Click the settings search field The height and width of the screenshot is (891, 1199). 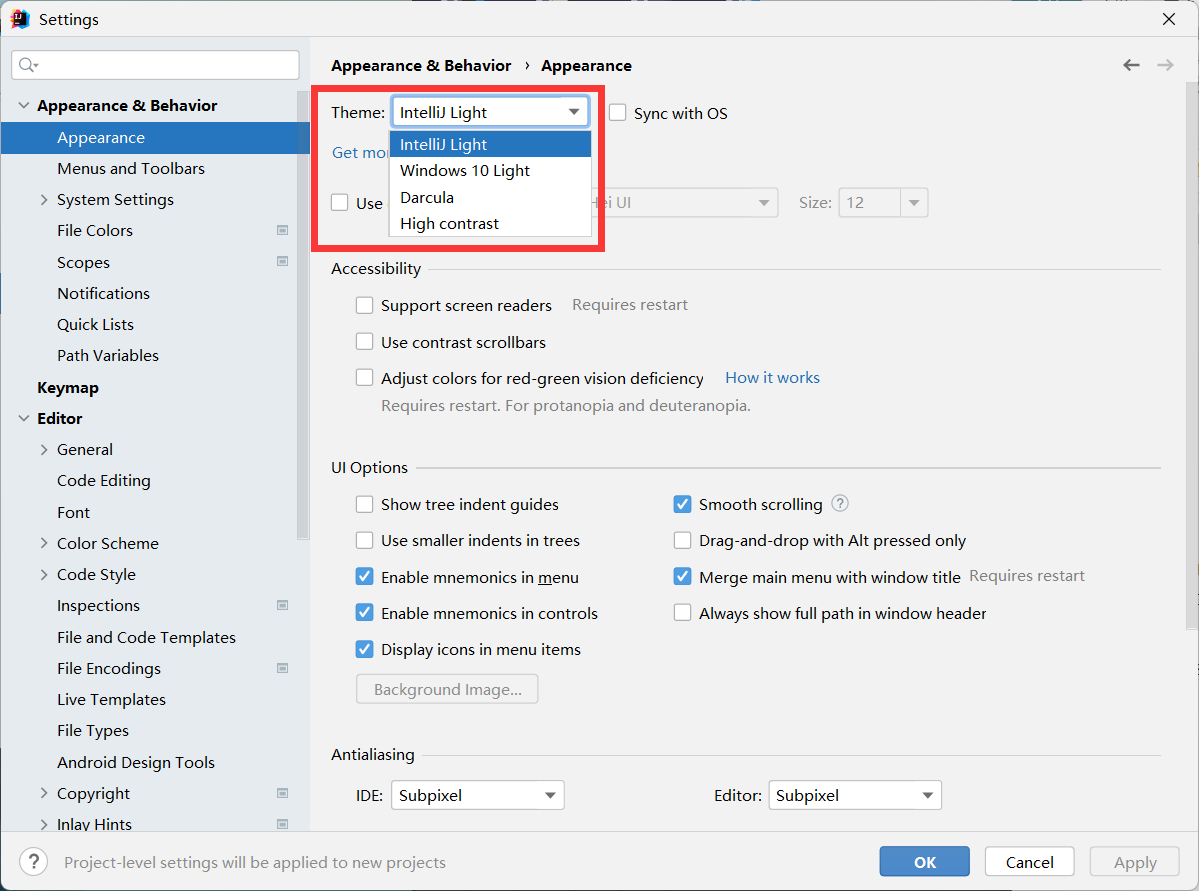point(155,65)
